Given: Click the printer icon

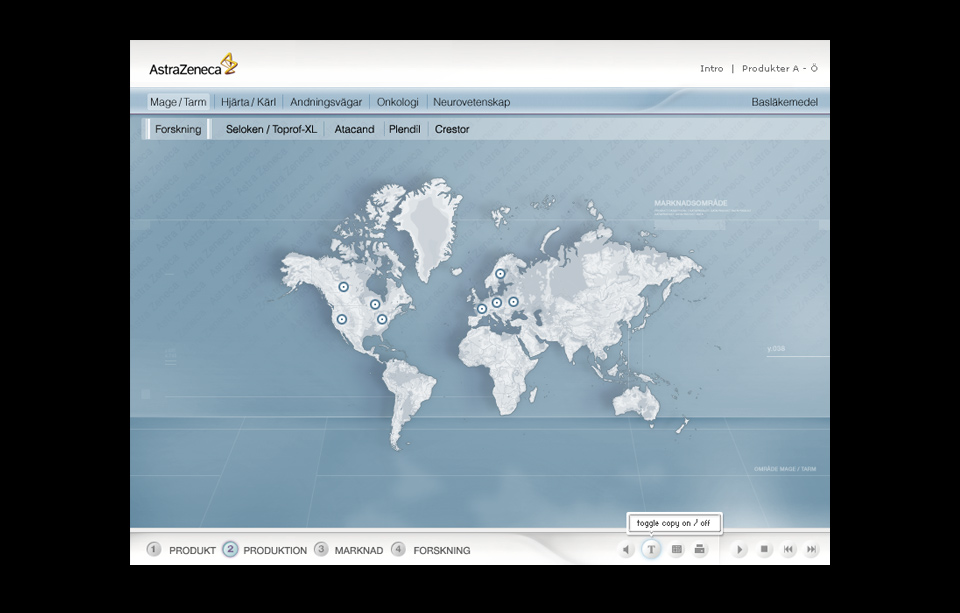Looking at the screenshot, I should (699, 549).
